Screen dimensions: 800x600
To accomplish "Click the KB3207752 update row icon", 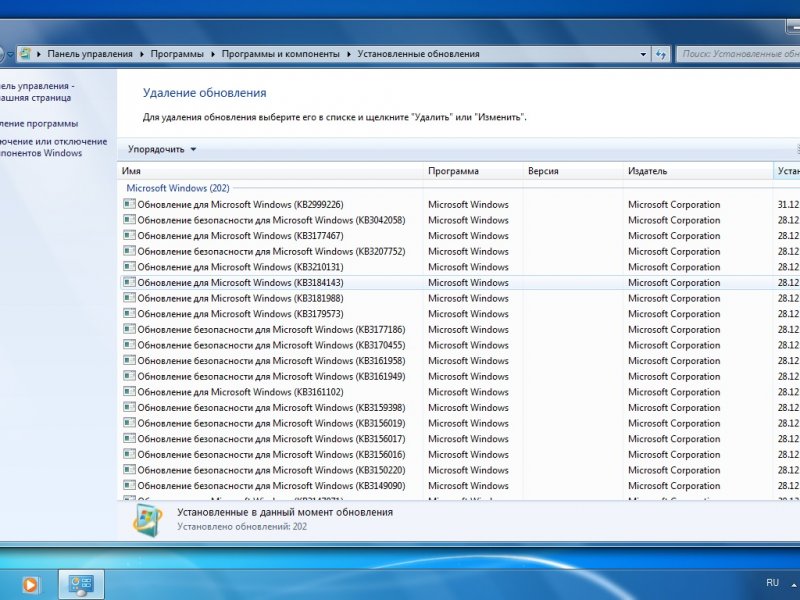I will coord(130,251).
